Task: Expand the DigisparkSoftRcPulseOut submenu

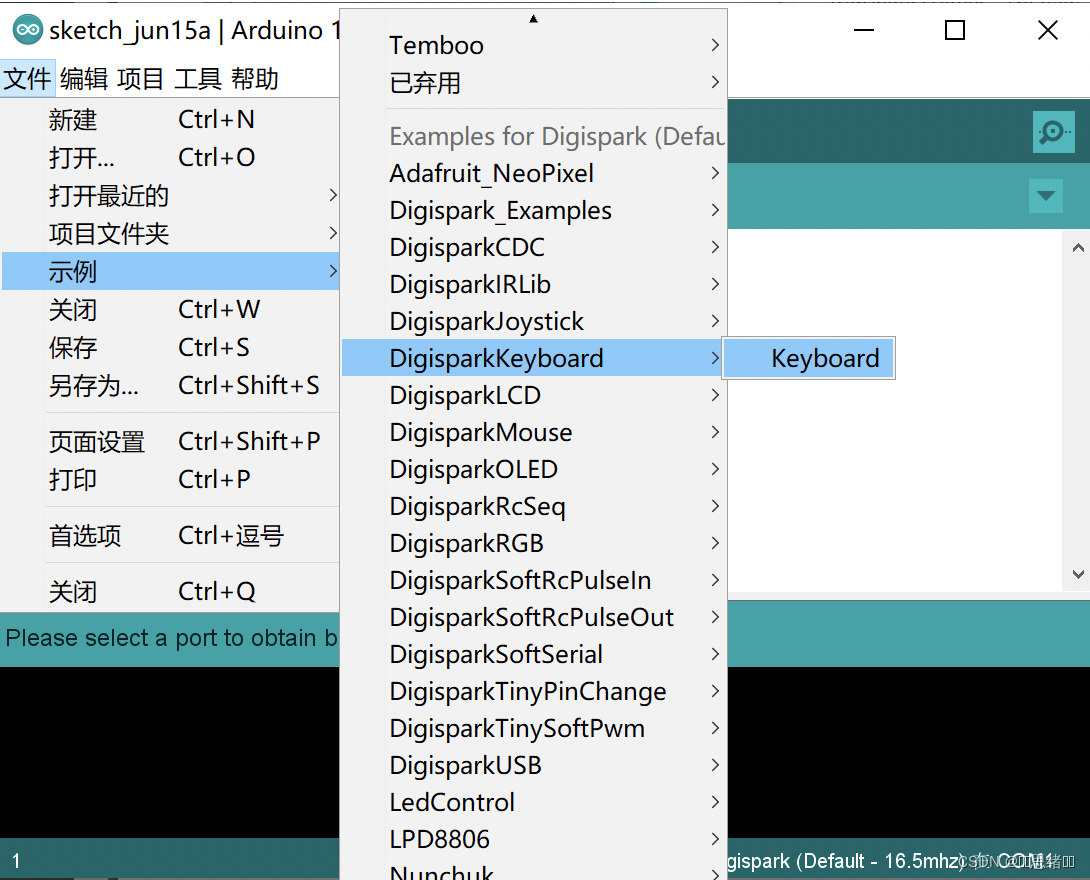Action: point(534,617)
